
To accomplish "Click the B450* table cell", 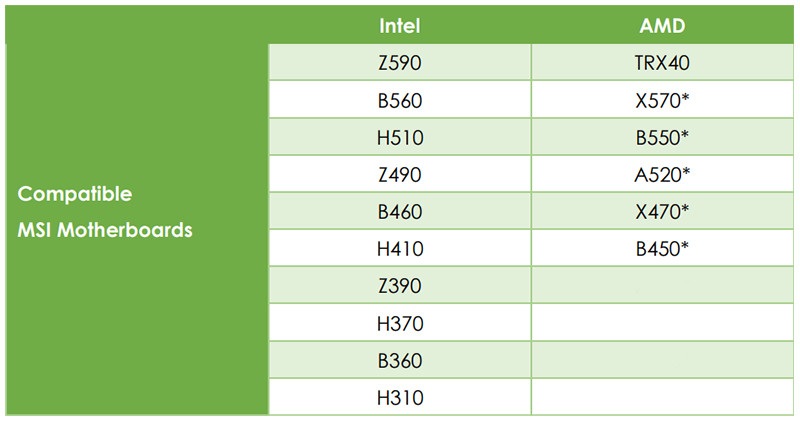I will 662,248.
